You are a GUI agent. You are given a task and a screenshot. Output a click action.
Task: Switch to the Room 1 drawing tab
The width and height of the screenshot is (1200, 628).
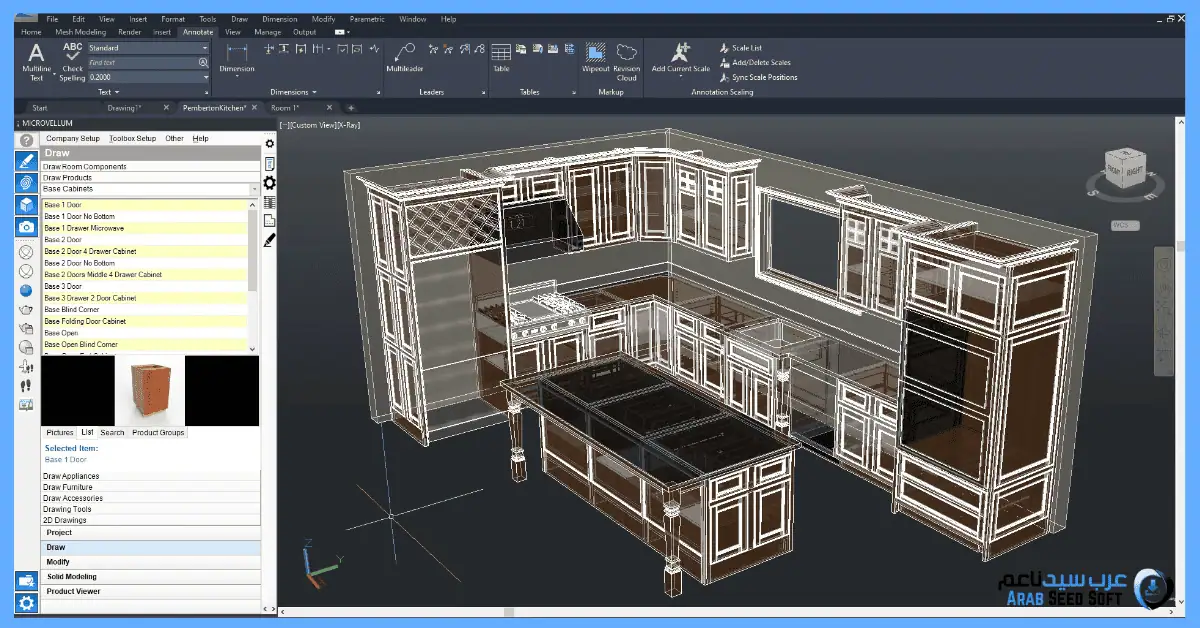point(285,107)
